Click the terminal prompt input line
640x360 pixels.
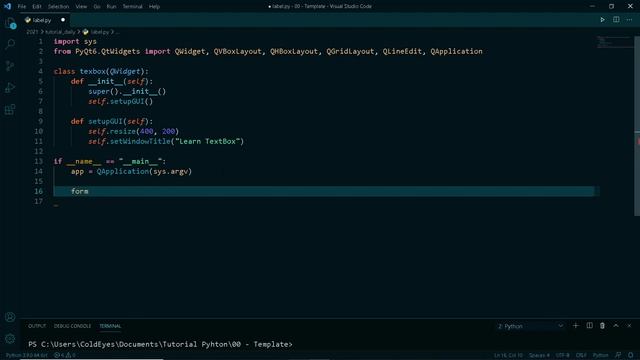[x=160, y=344]
